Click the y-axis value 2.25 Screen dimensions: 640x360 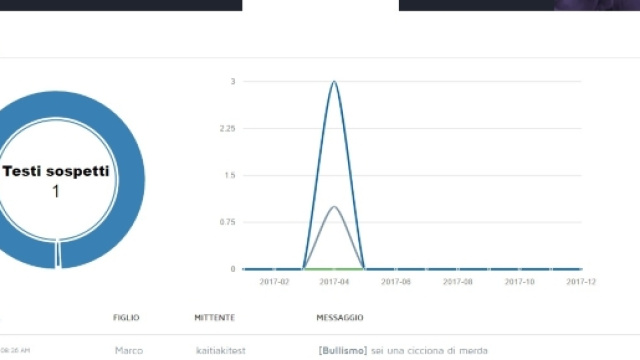(x=227, y=129)
